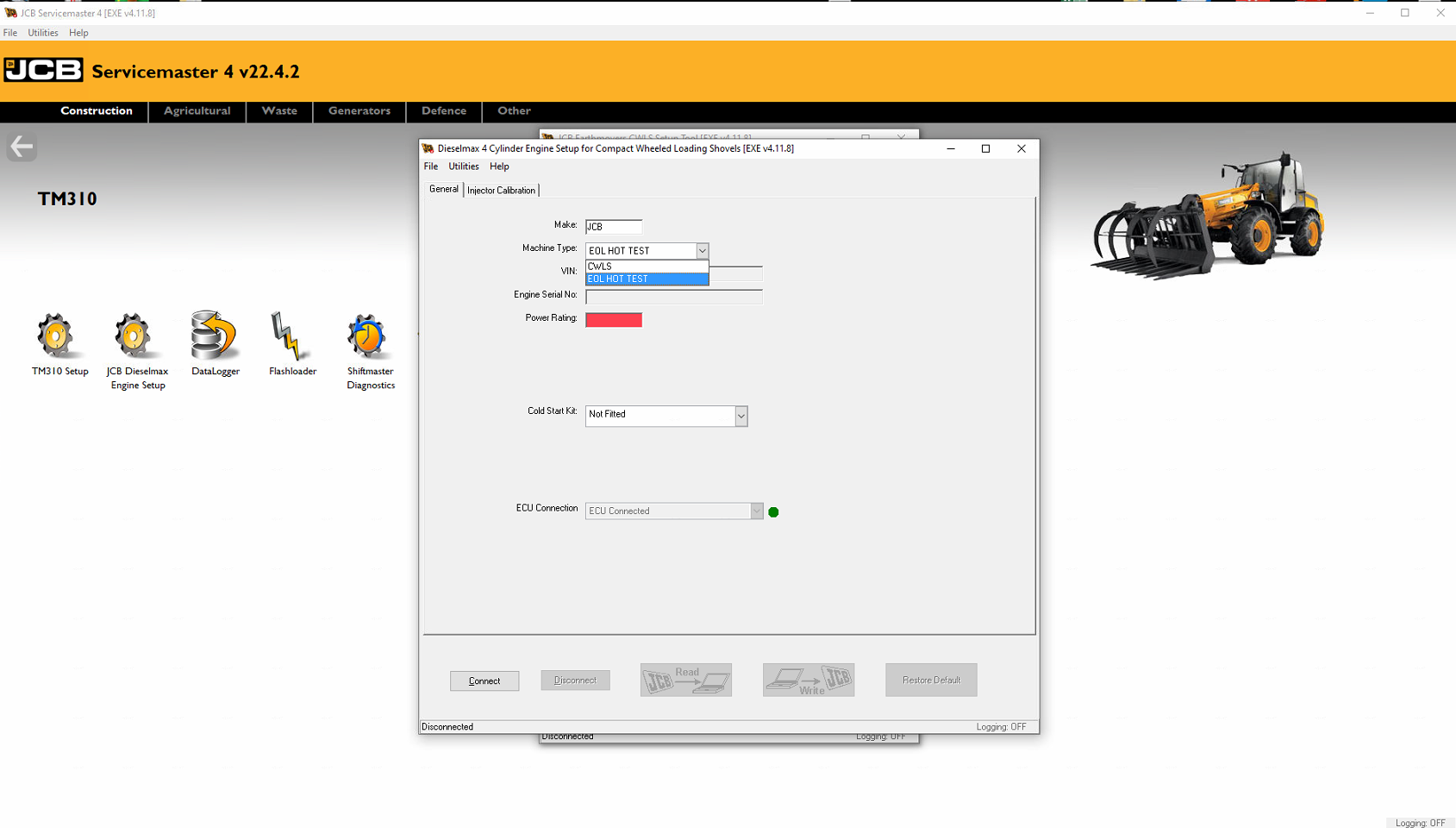Open the Injector Calibration tab

coord(501,190)
